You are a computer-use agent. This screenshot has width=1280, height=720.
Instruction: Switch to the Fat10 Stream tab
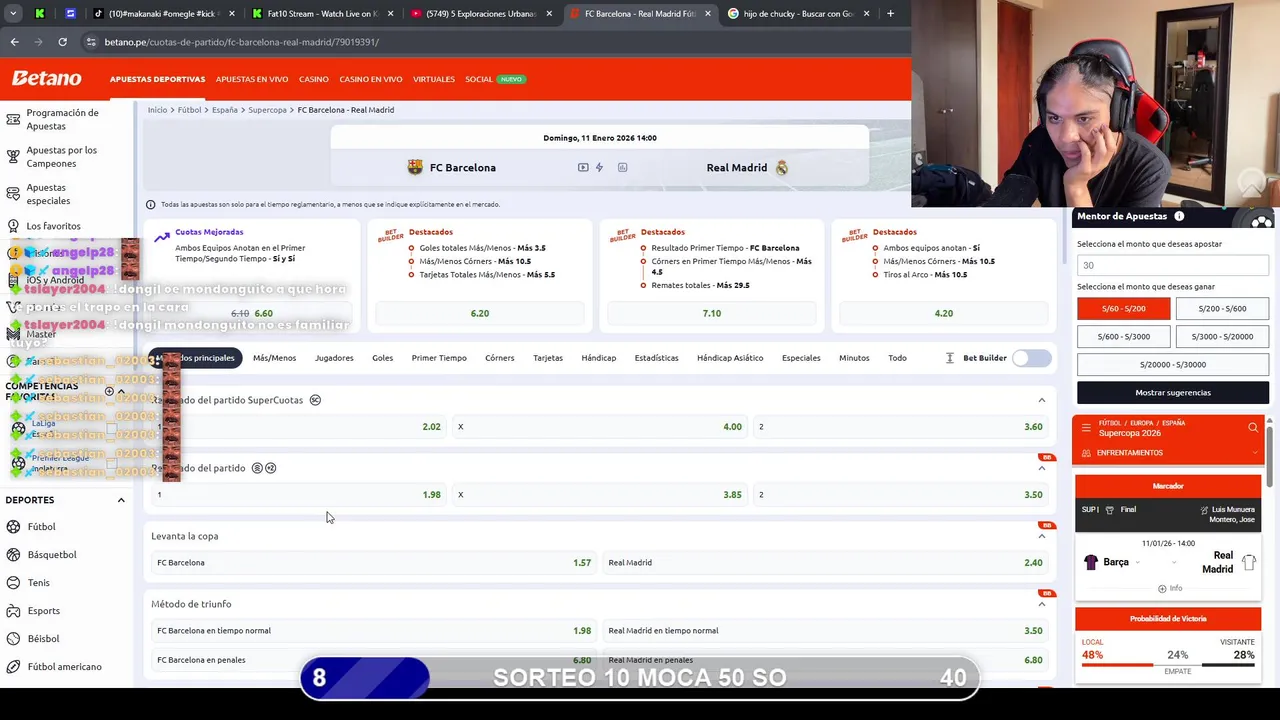(323, 14)
